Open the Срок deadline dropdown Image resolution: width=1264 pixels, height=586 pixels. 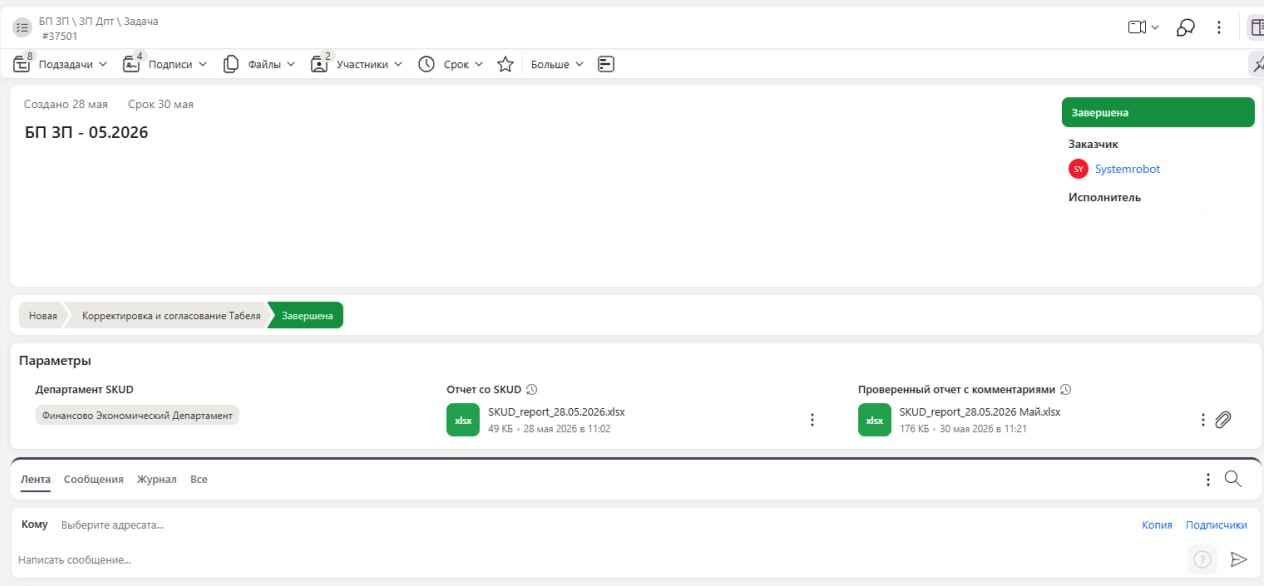coord(450,64)
